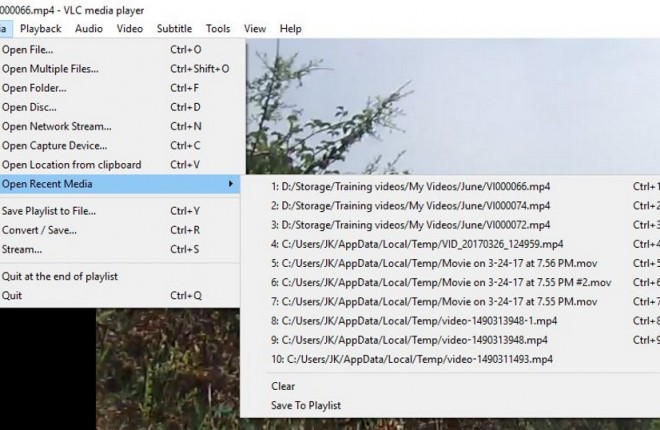
Task: Choose Save Playlist to File...
Action: (120, 211)
